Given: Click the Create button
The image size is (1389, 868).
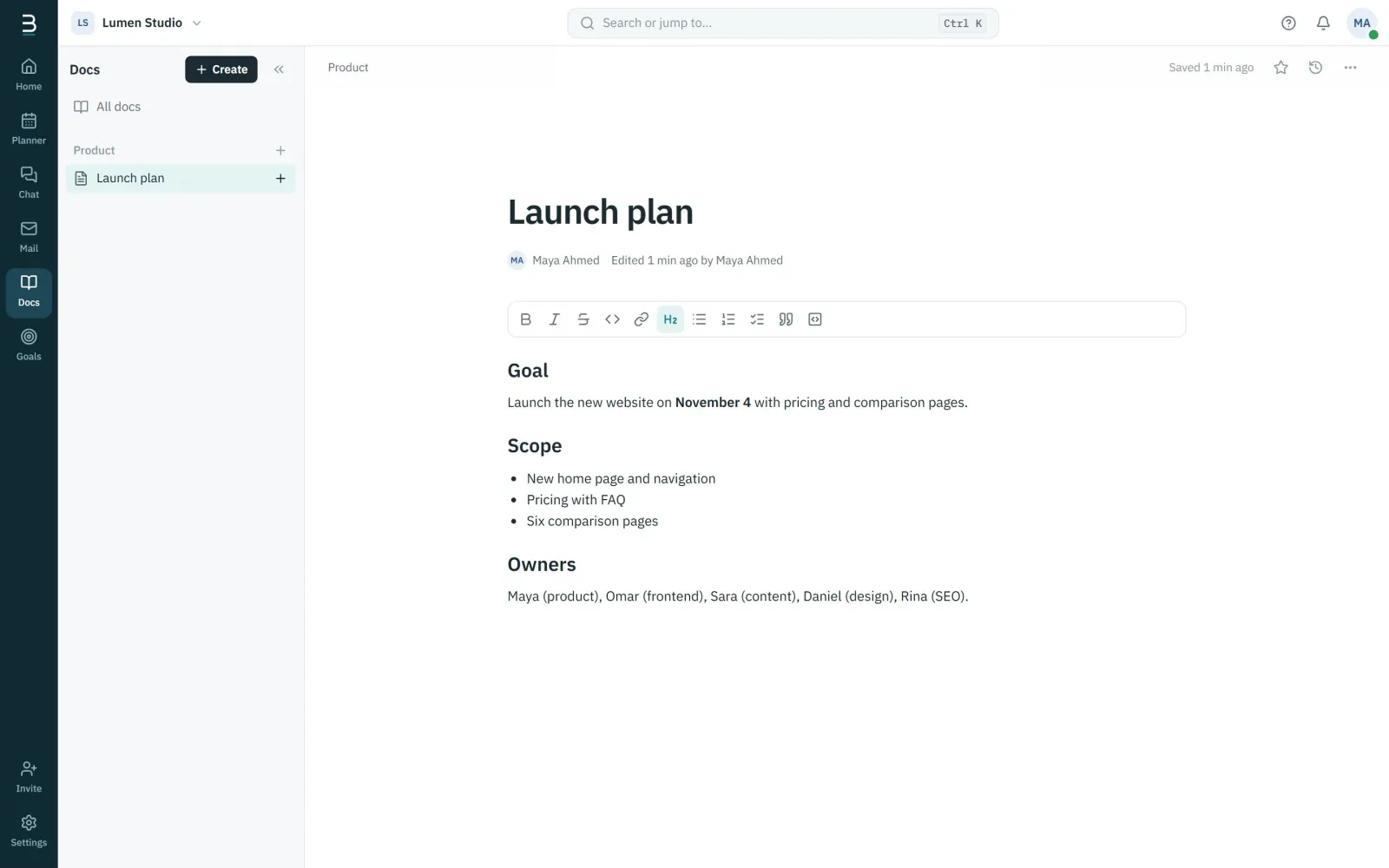Looking at the screenshot, I should 221,69.
